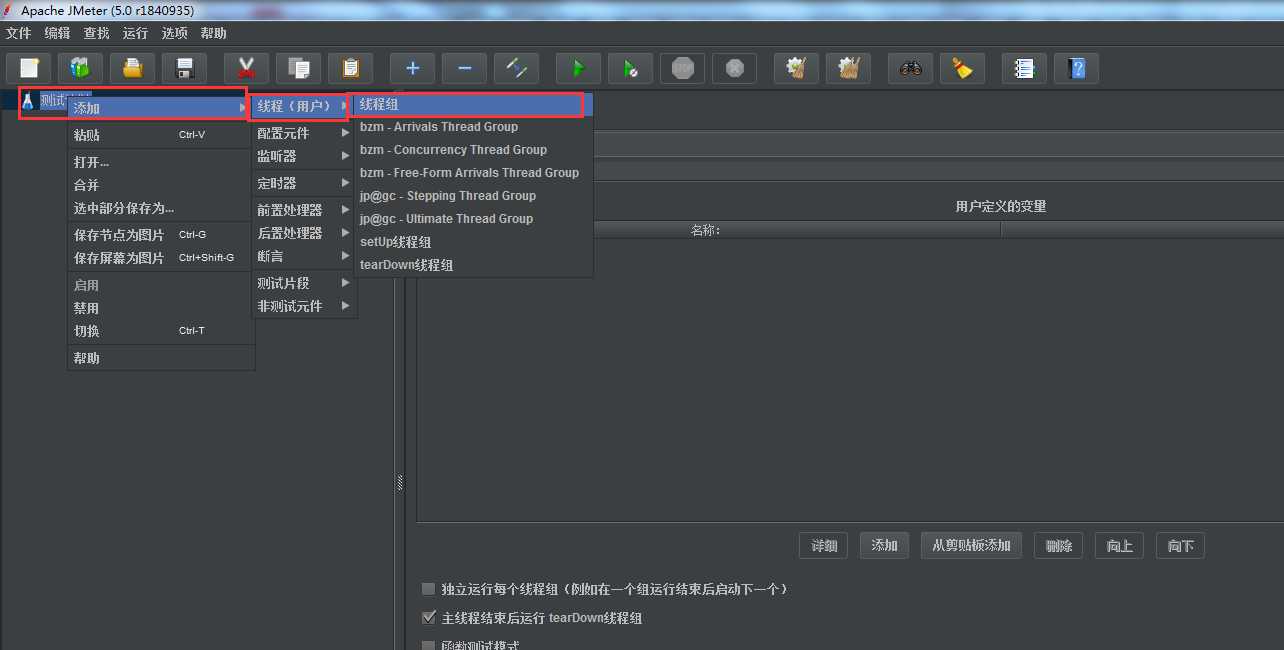Open the Function Helper list icon
Screen dimensions: 1284x650
click(x=1024, y=68)
